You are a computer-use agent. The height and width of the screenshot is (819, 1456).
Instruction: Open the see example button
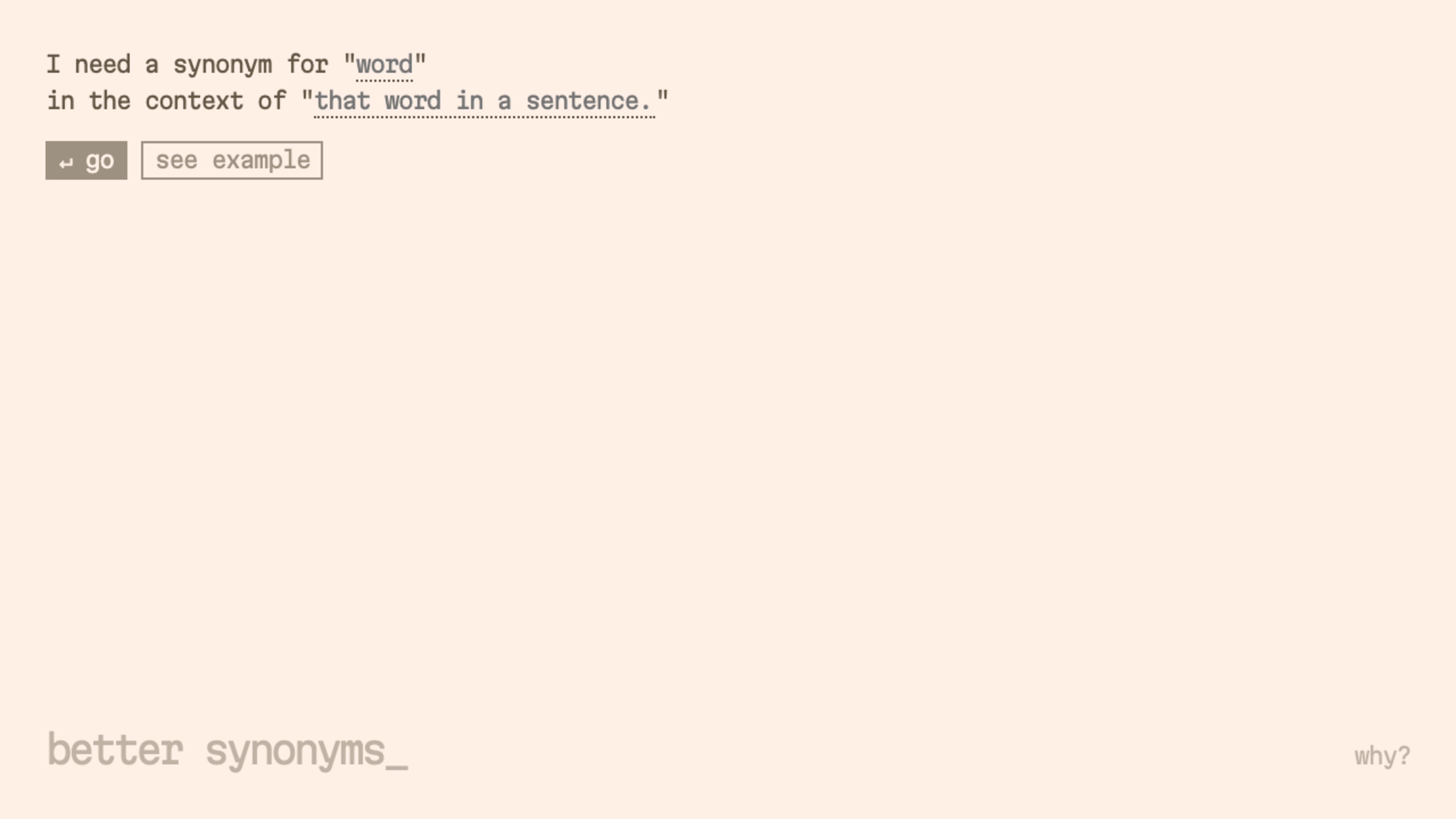[x=232, y=160]
